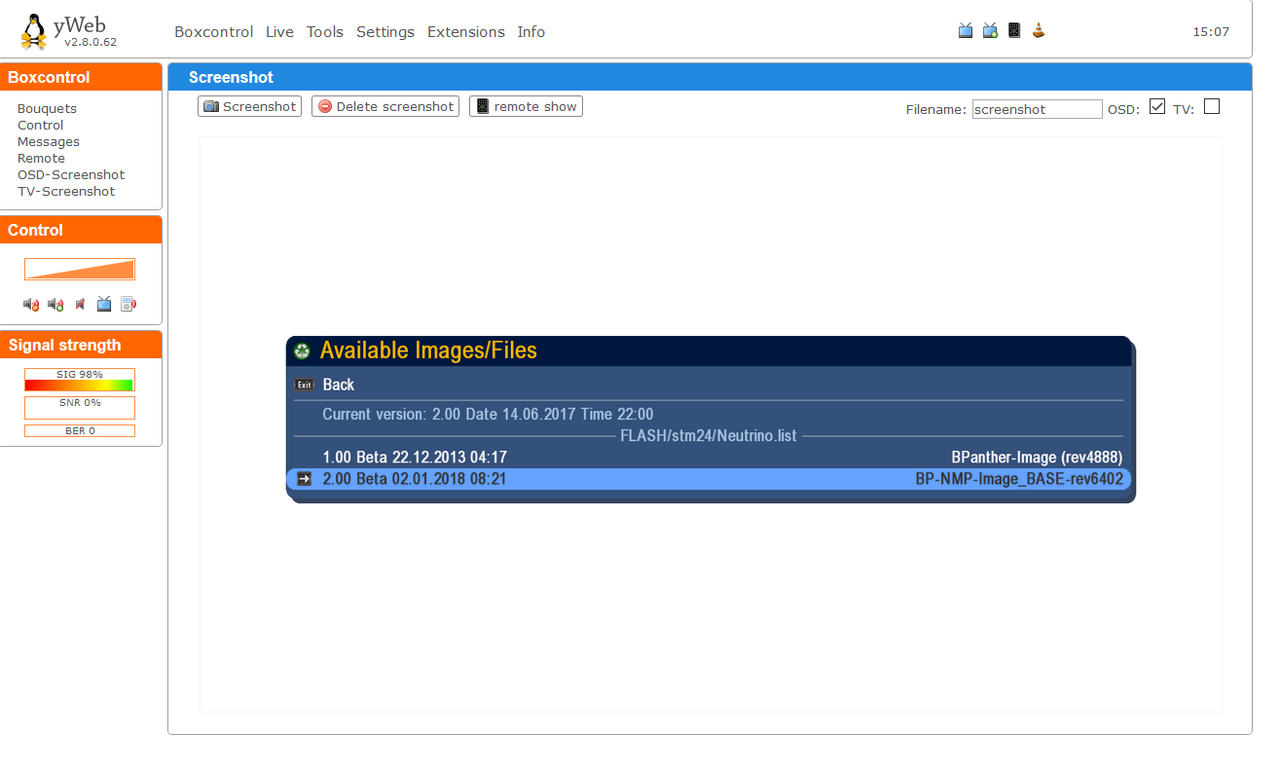This screenshot has width=1280, height=773.
Task: Click the SIG 98% signal bar
Action: click(x=79, y=379)
